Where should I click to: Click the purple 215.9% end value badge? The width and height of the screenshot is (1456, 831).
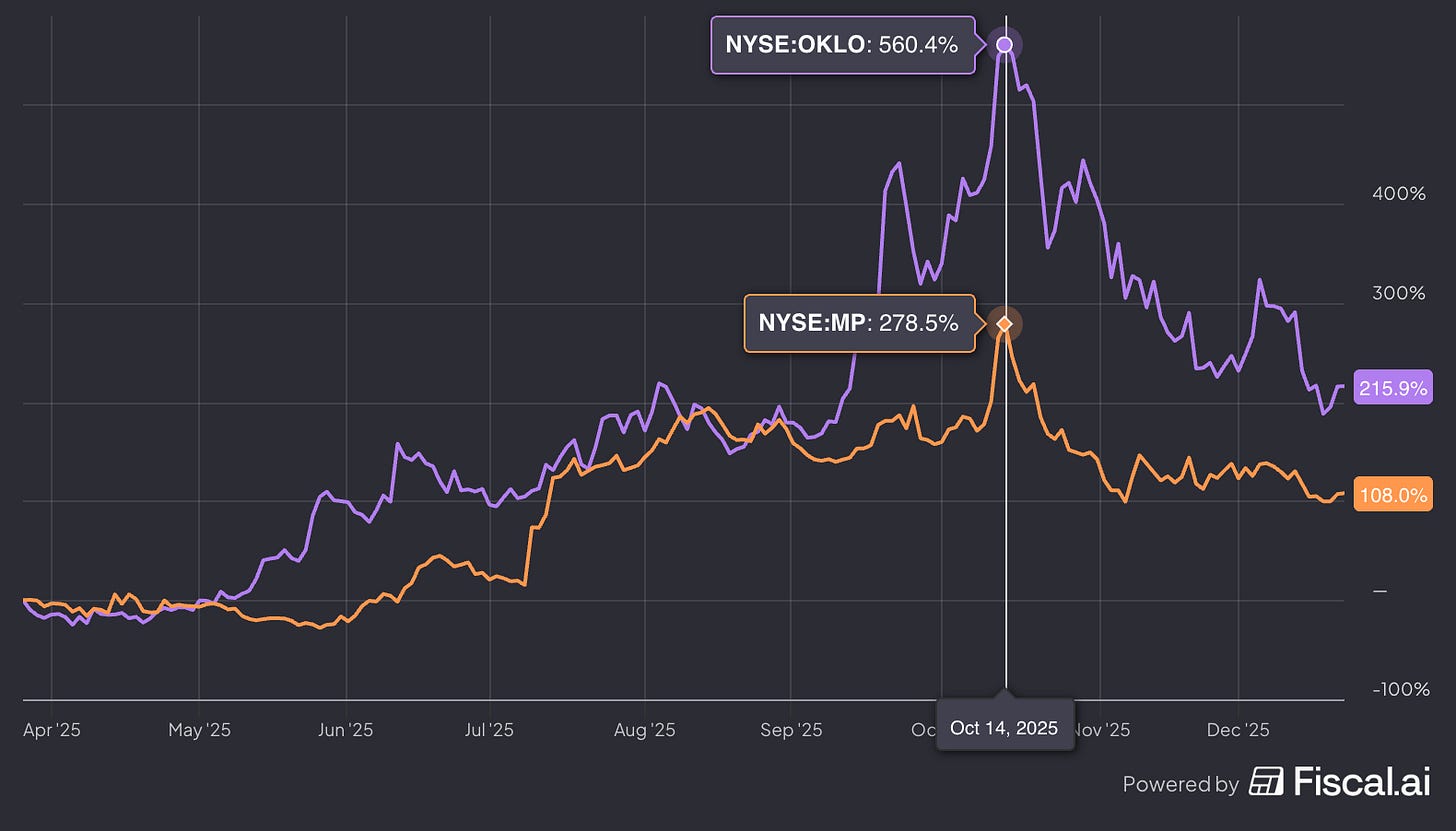(x=1393, y=388)
